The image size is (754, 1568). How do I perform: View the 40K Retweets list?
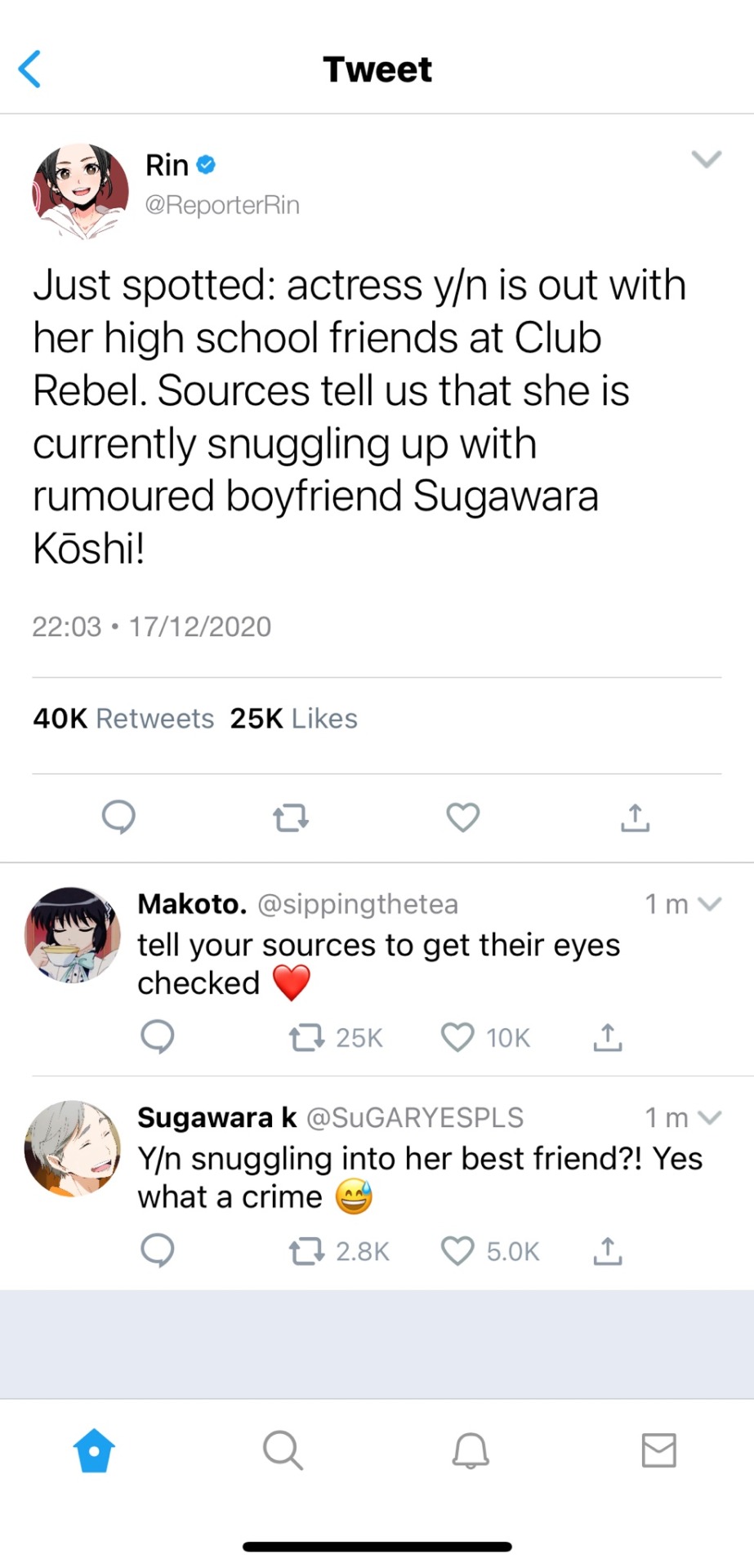[123, 719]
